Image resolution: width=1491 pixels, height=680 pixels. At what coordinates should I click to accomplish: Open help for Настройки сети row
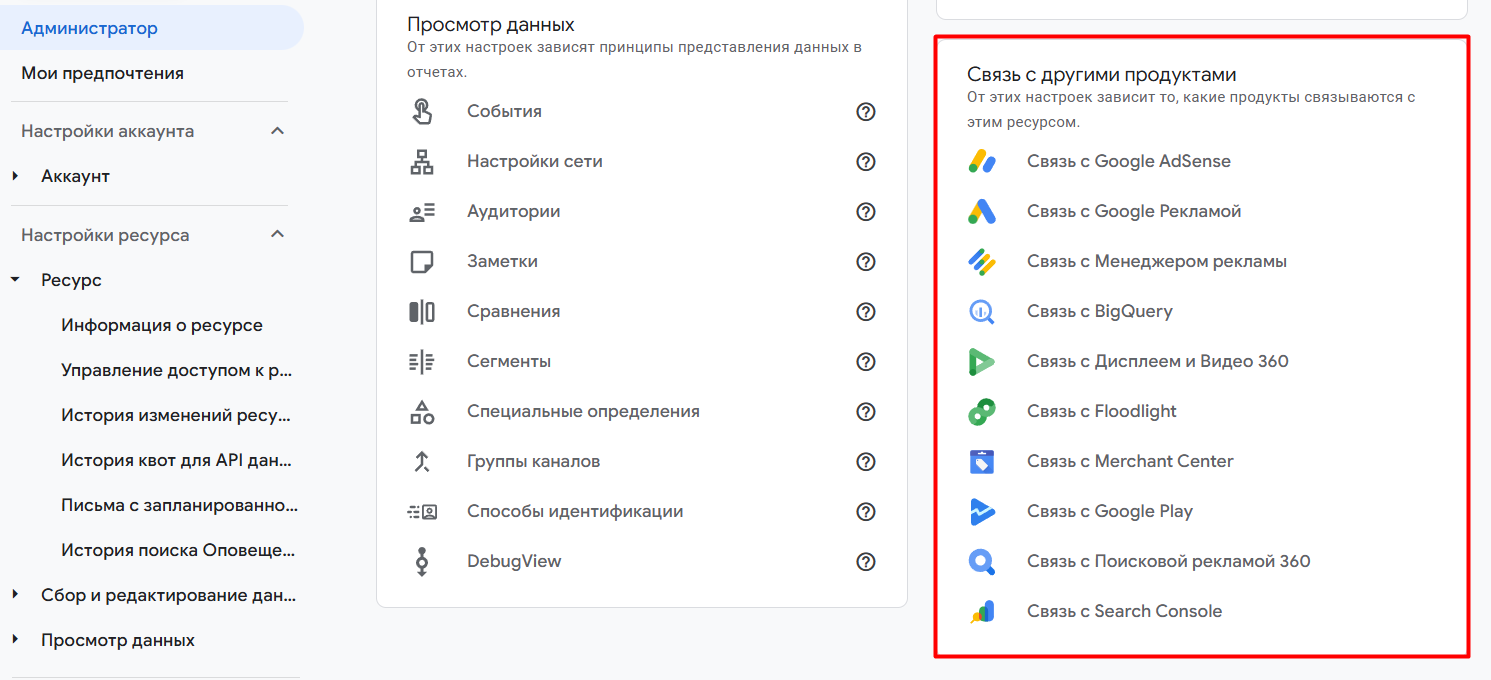(866, 161)
